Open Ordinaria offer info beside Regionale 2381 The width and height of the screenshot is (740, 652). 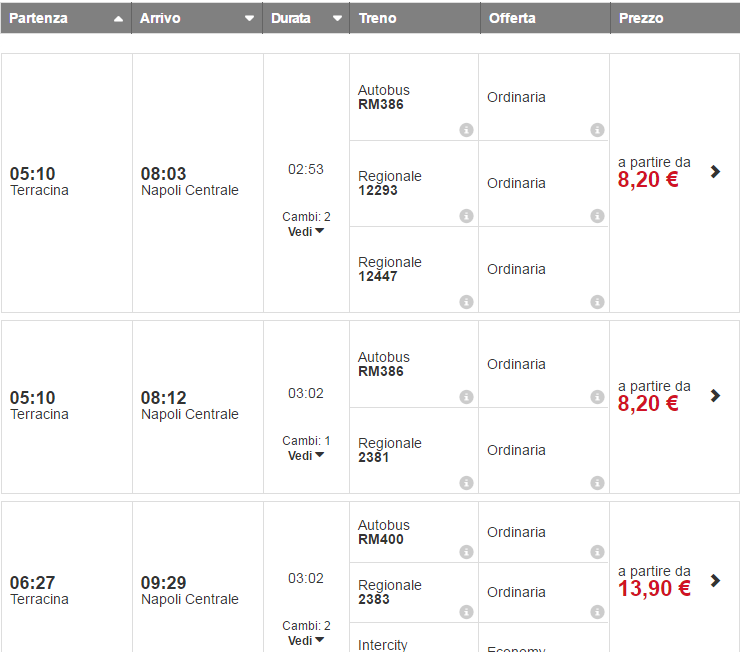(x=597, y=483)
